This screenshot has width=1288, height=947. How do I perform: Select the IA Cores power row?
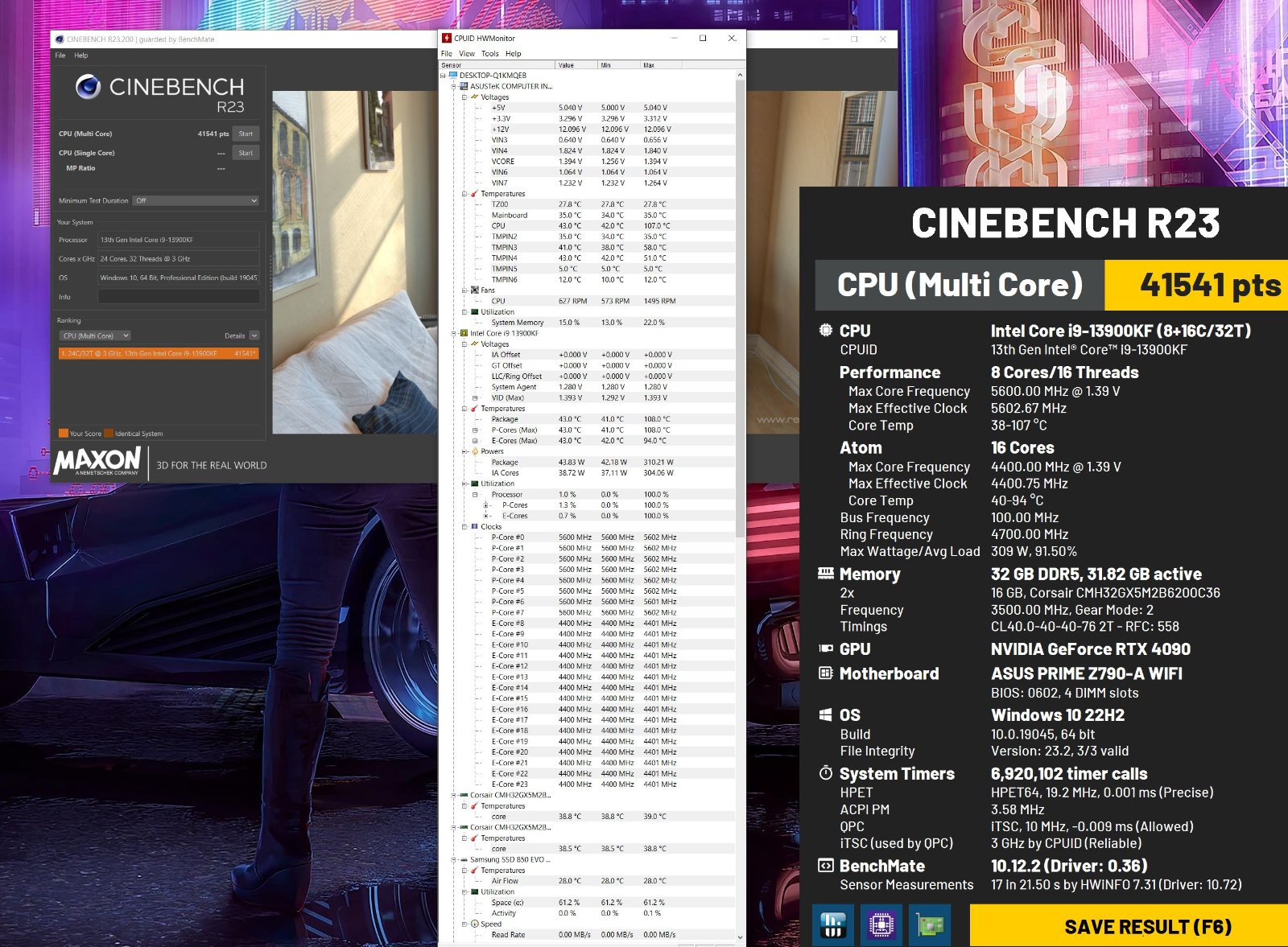pyautogui.click(x=587, y=473)
